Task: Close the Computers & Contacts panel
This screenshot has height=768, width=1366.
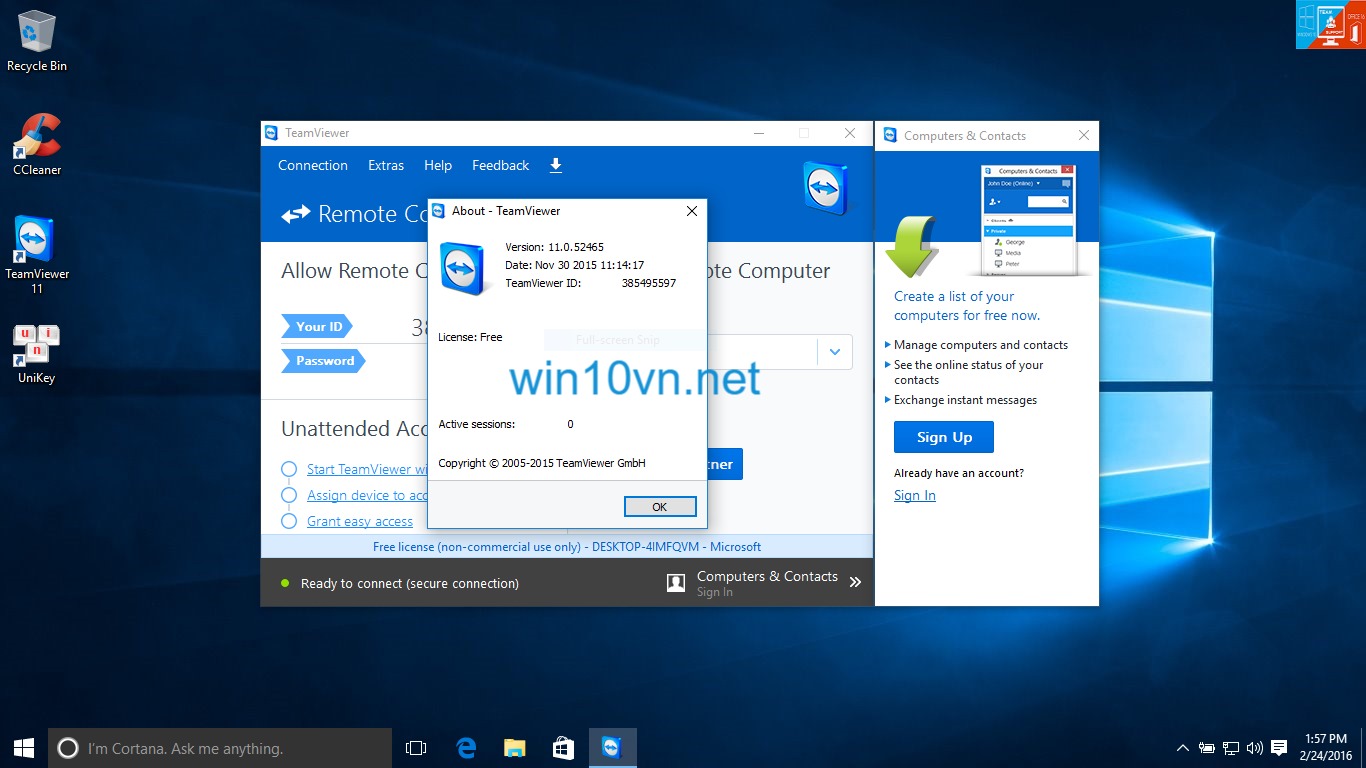Action: click(1083, 135)
